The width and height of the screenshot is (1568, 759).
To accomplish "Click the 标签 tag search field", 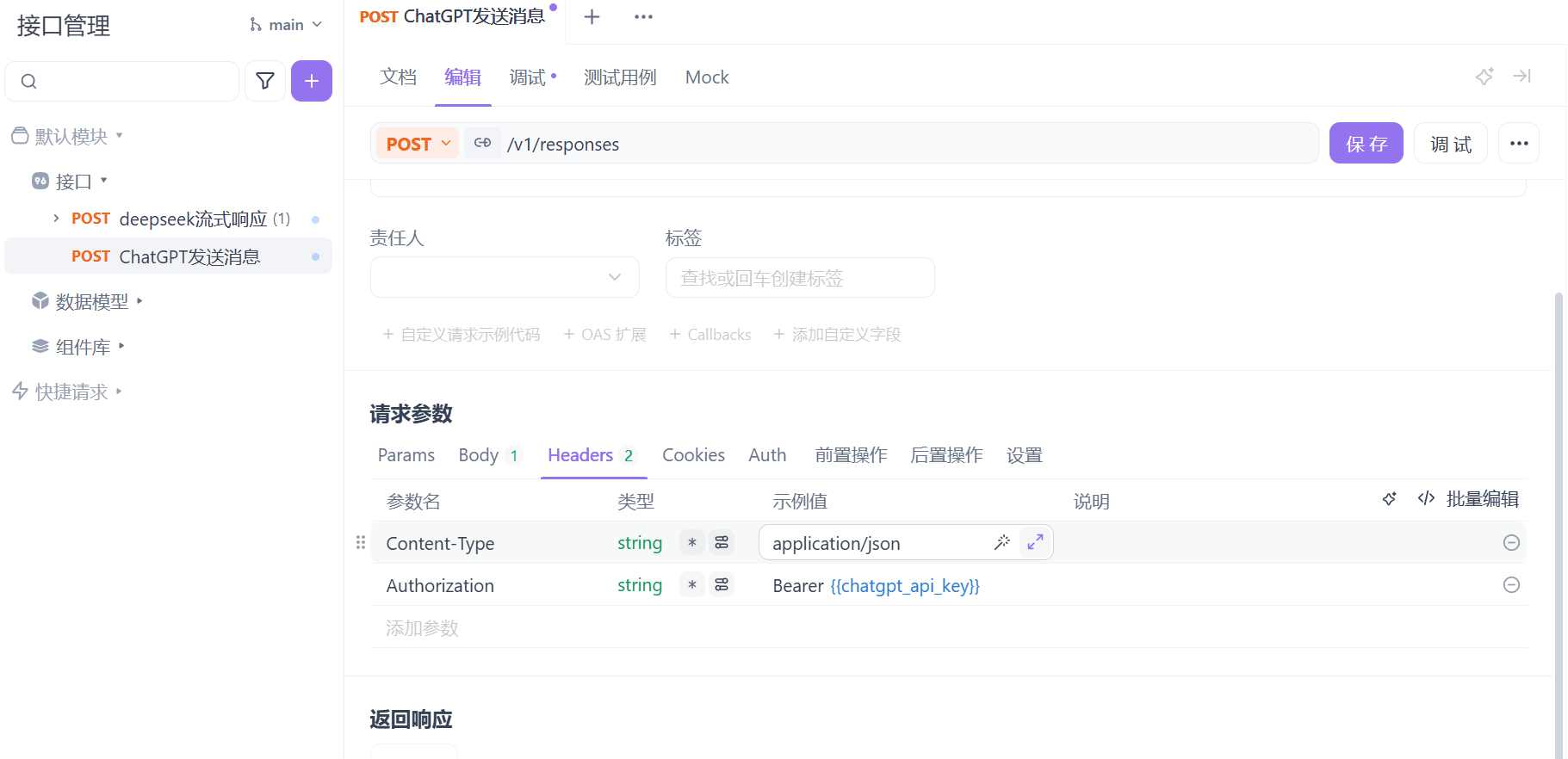I will [800, 277].
